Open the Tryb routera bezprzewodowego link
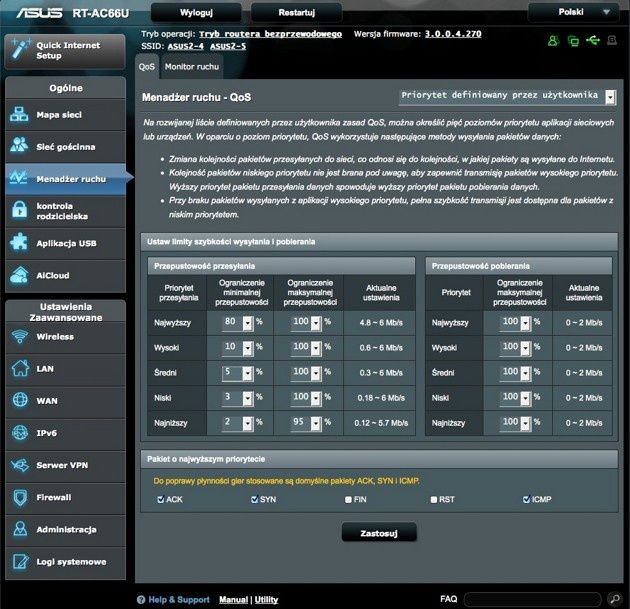630x609 pixels. tap(270, 34)
